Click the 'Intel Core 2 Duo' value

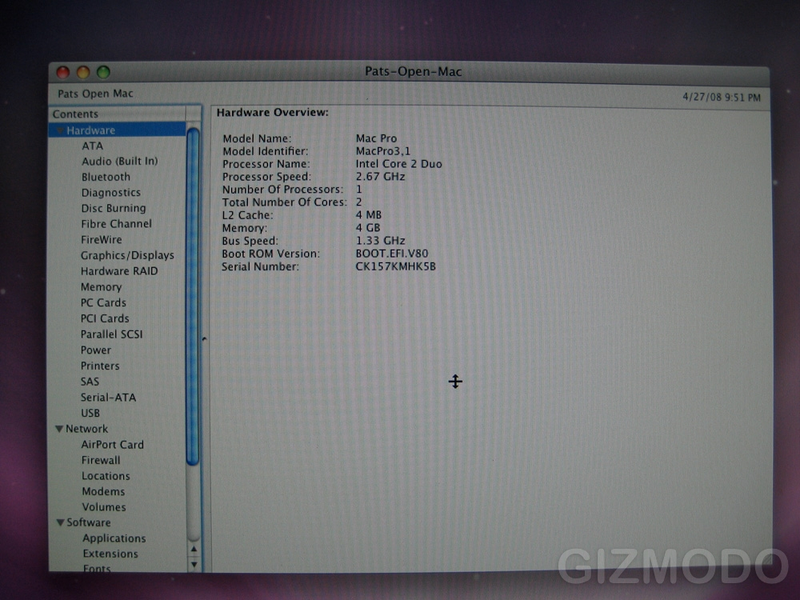tap(399, 164)
